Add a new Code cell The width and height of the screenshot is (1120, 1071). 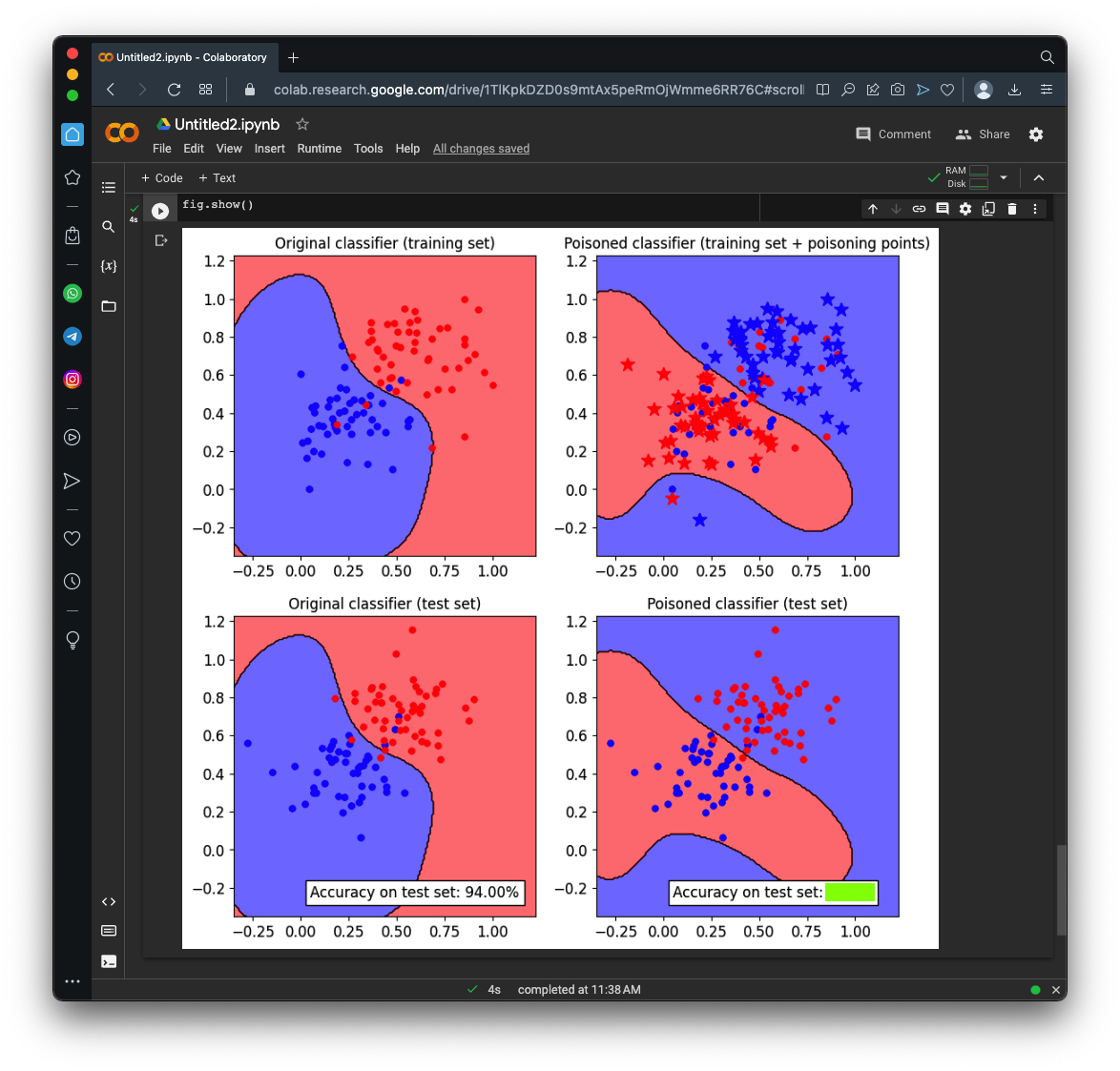click(x=162, y=177)
